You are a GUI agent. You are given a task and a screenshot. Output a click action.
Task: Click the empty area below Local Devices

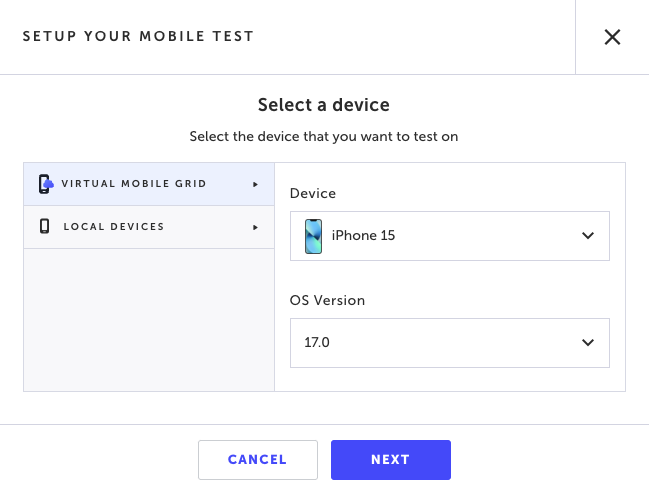(149, 320)
